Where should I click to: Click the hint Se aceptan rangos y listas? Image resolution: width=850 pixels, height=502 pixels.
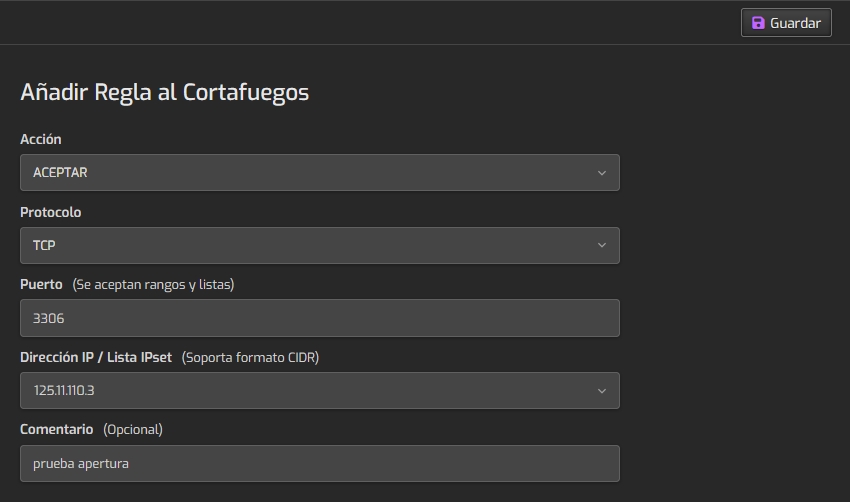(x=153, y=284)
